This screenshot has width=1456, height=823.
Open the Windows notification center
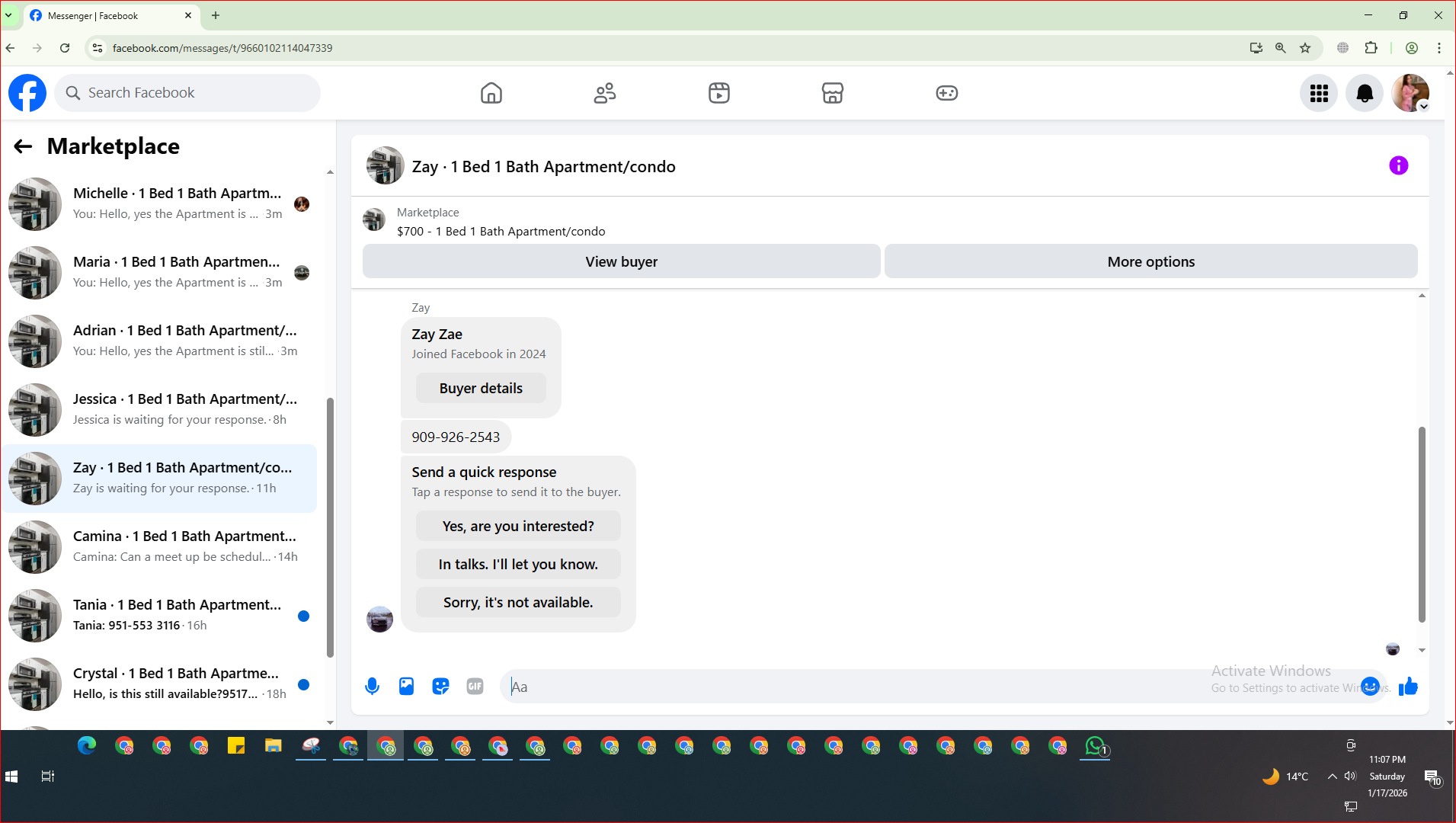(1433, 777)
